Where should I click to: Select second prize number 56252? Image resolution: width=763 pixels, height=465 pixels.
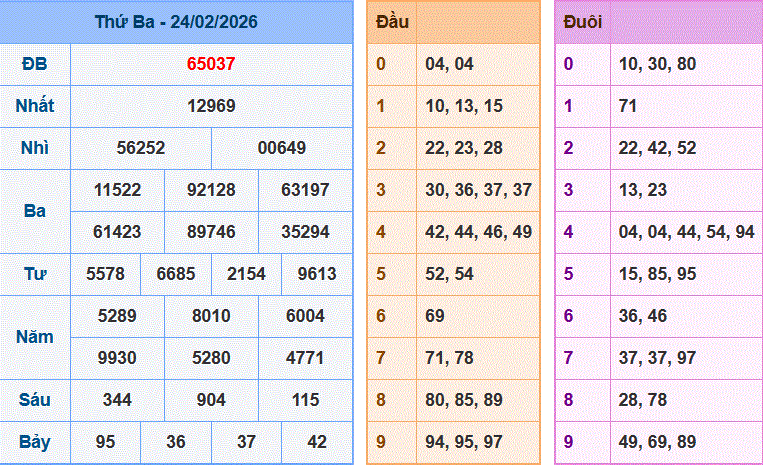(141, 148)
